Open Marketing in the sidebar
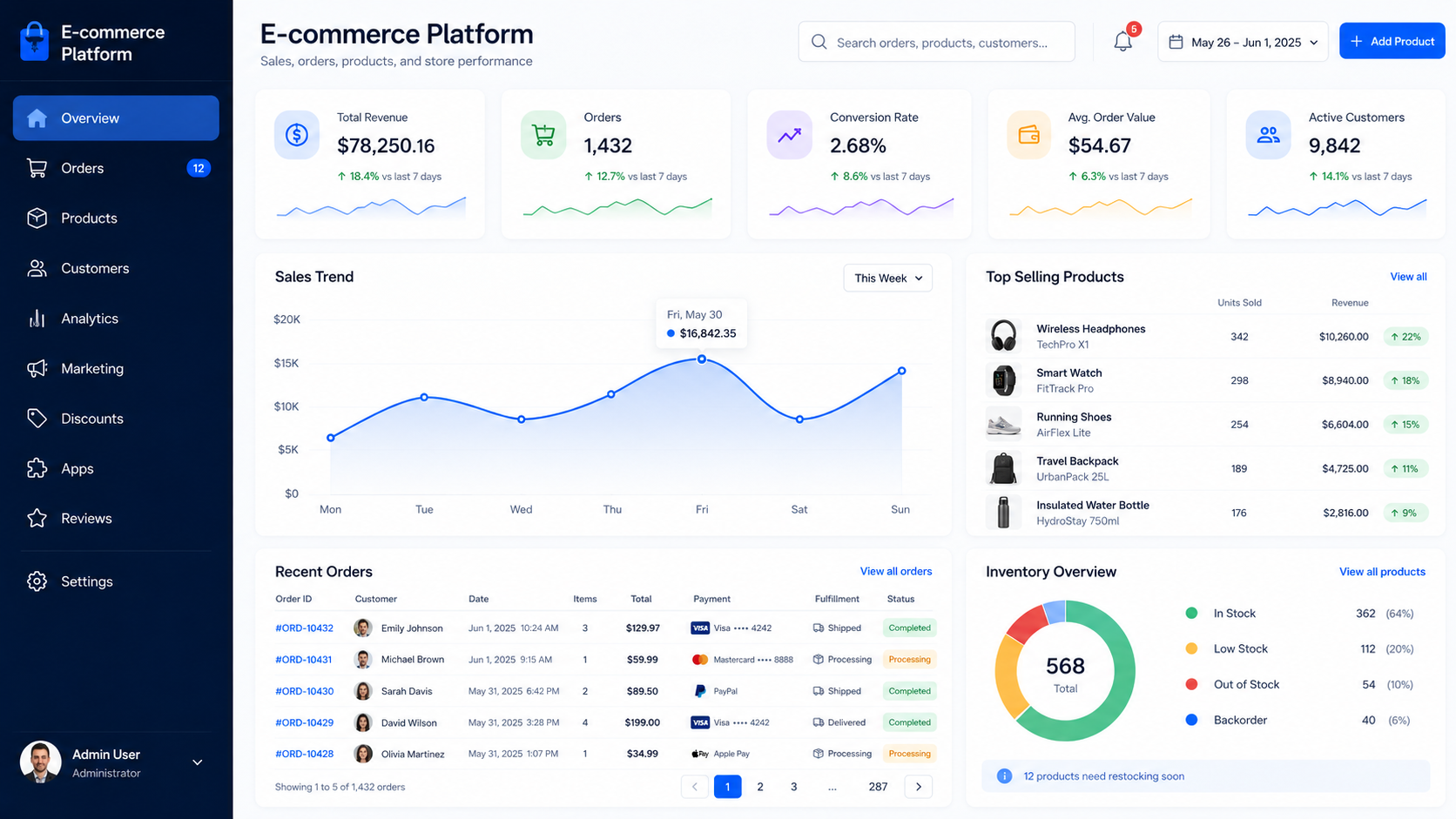This screenshot has width=1456, height=819. (x=116, y=368)
